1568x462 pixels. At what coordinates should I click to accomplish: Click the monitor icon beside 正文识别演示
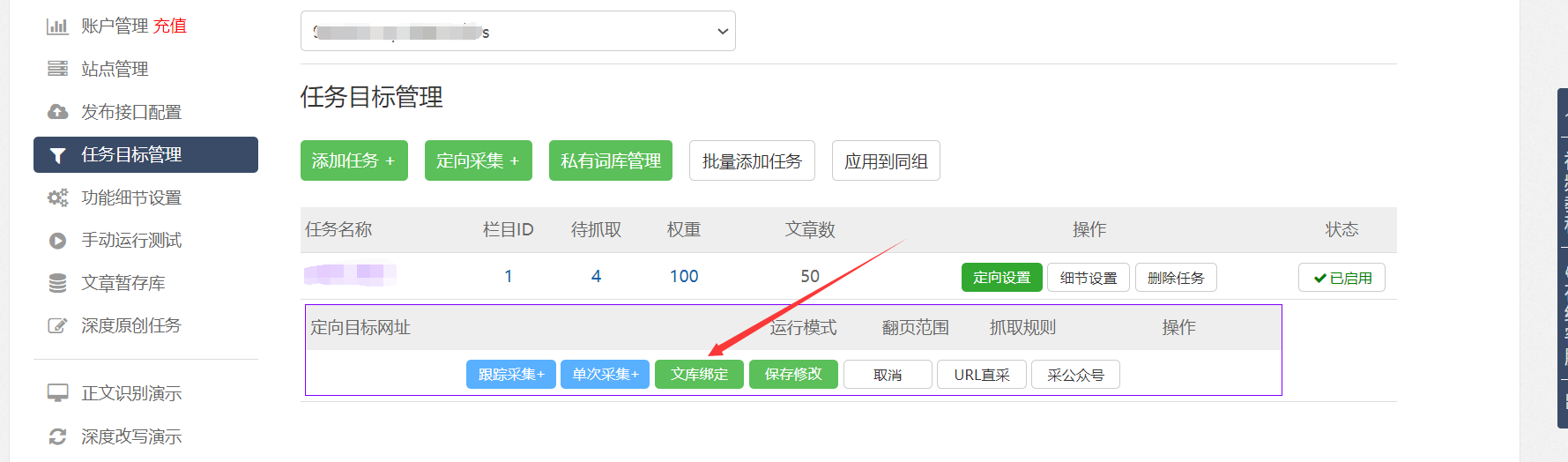click(57, 393)
